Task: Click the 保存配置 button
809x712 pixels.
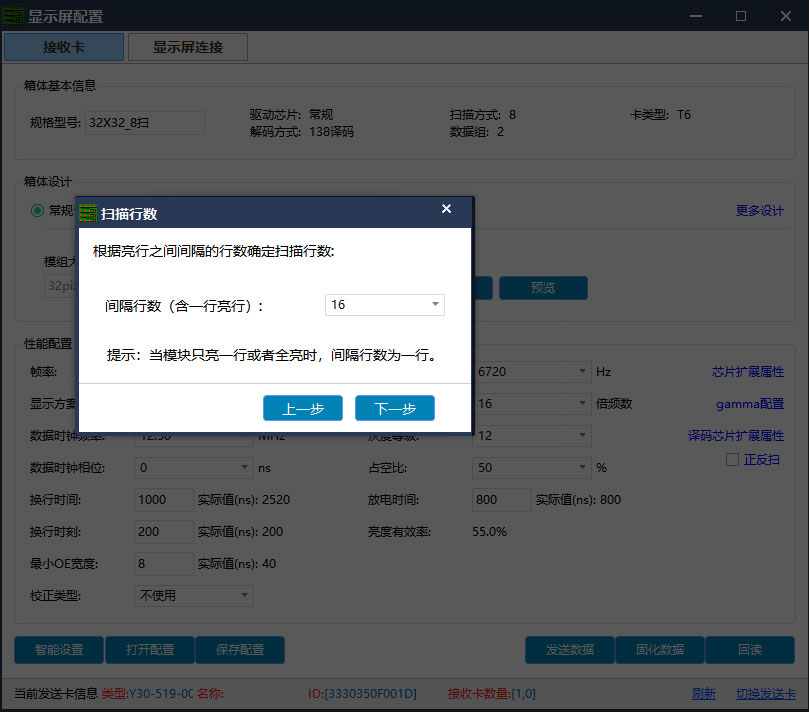Action: (x=240, y=650)
